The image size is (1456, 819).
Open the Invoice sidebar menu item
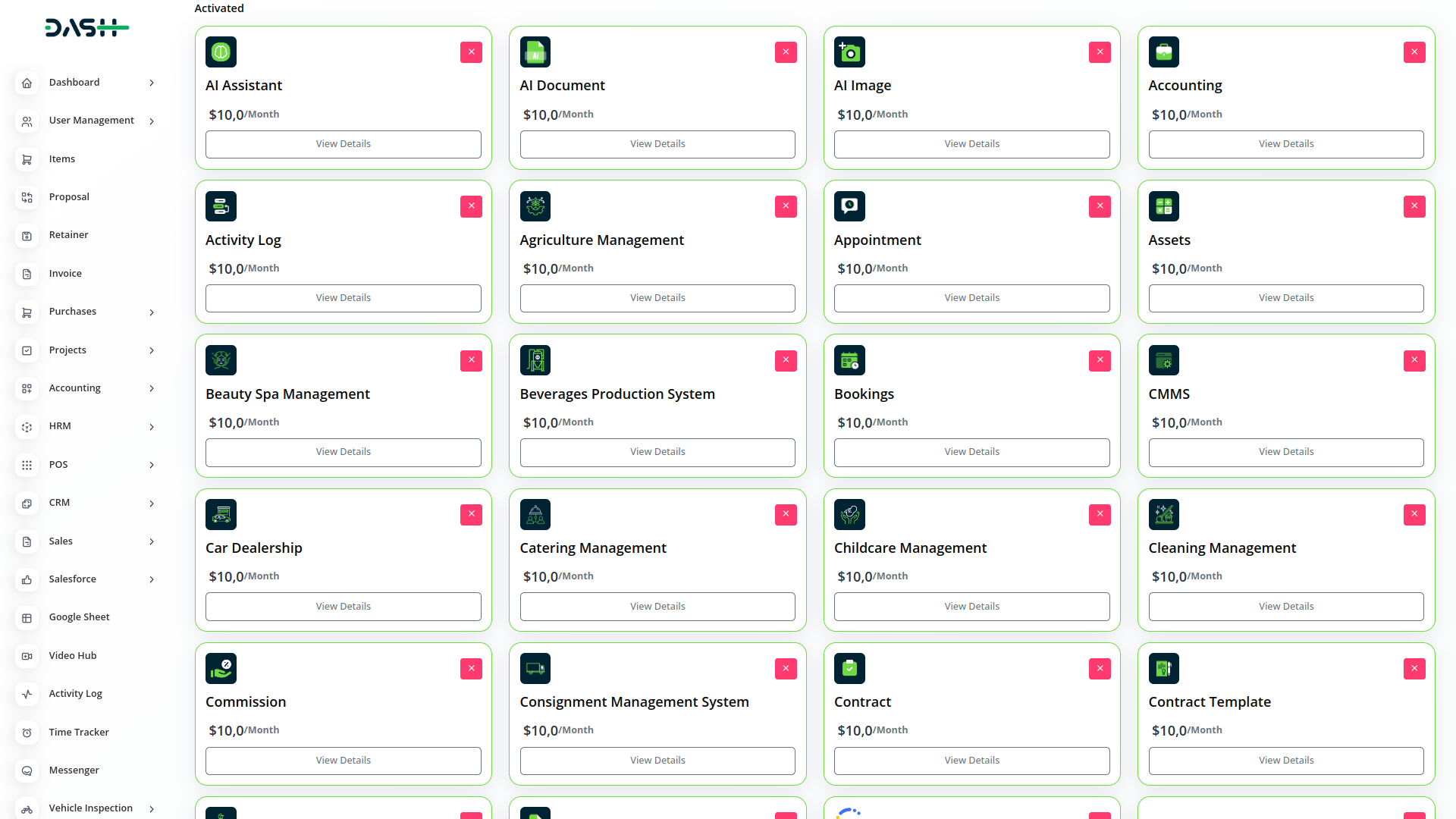(x=65, y=274)
